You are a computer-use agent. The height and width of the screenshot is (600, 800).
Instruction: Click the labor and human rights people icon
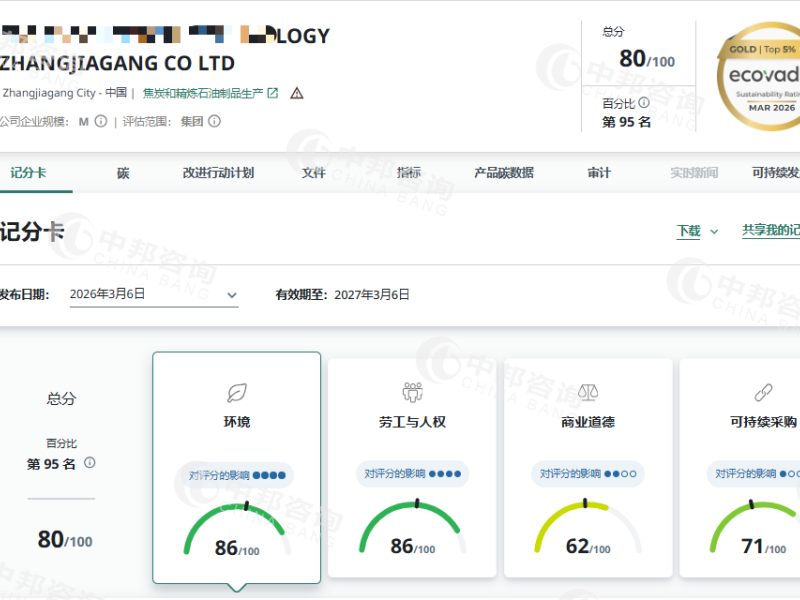(x=412, y=391)
